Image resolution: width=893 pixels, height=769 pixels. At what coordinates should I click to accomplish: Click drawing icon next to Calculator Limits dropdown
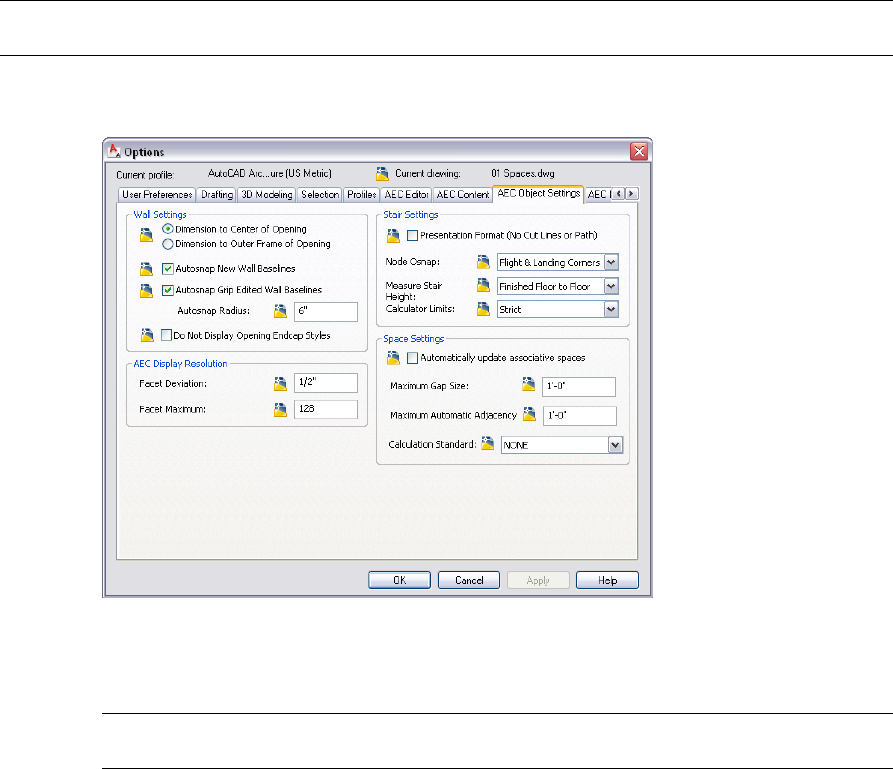[x=483, y=309]
